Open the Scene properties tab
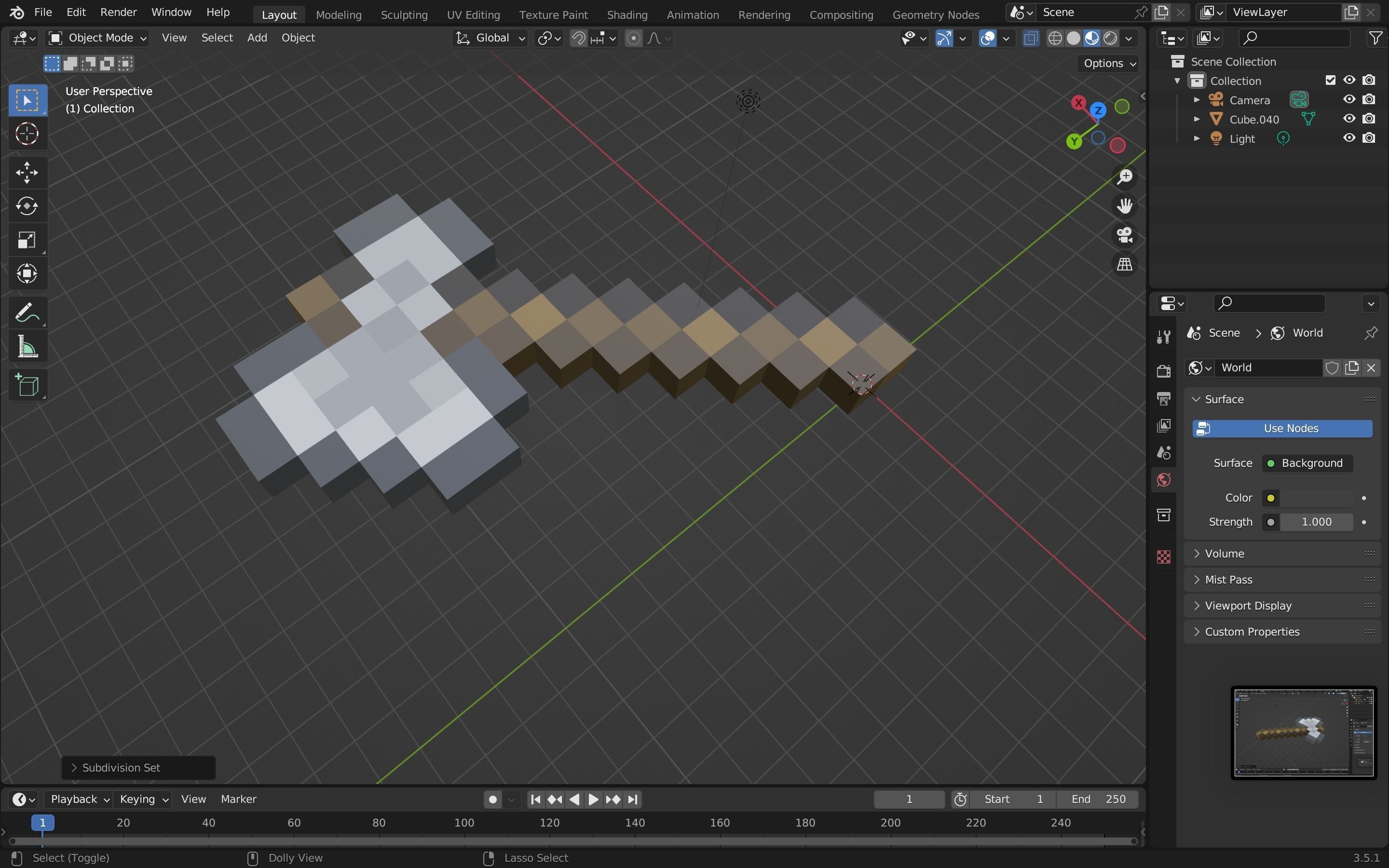 pyautogui.click(x=1163, y=453)
